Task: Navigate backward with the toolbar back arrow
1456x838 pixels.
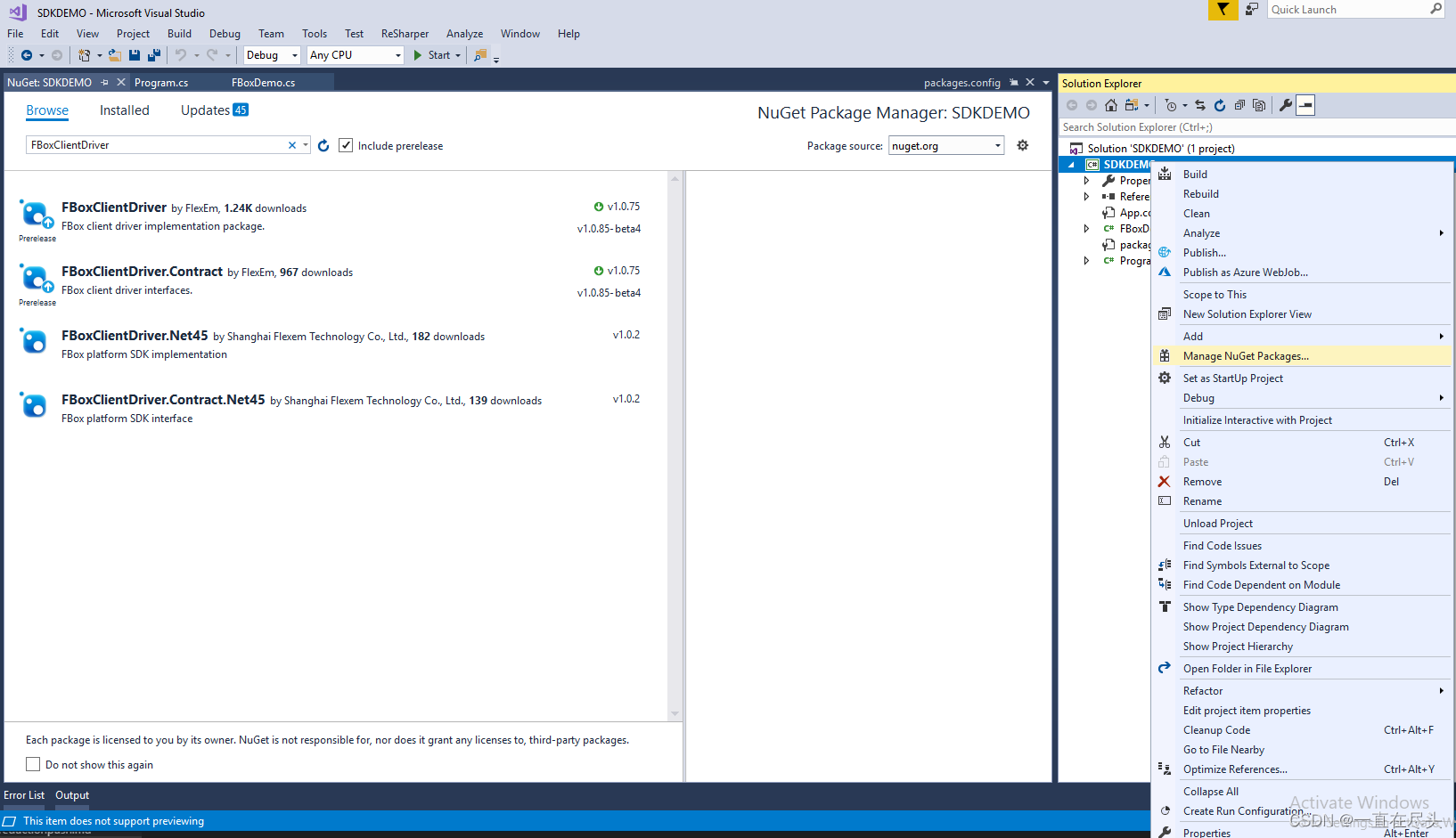Action: (x=27, y=55)
